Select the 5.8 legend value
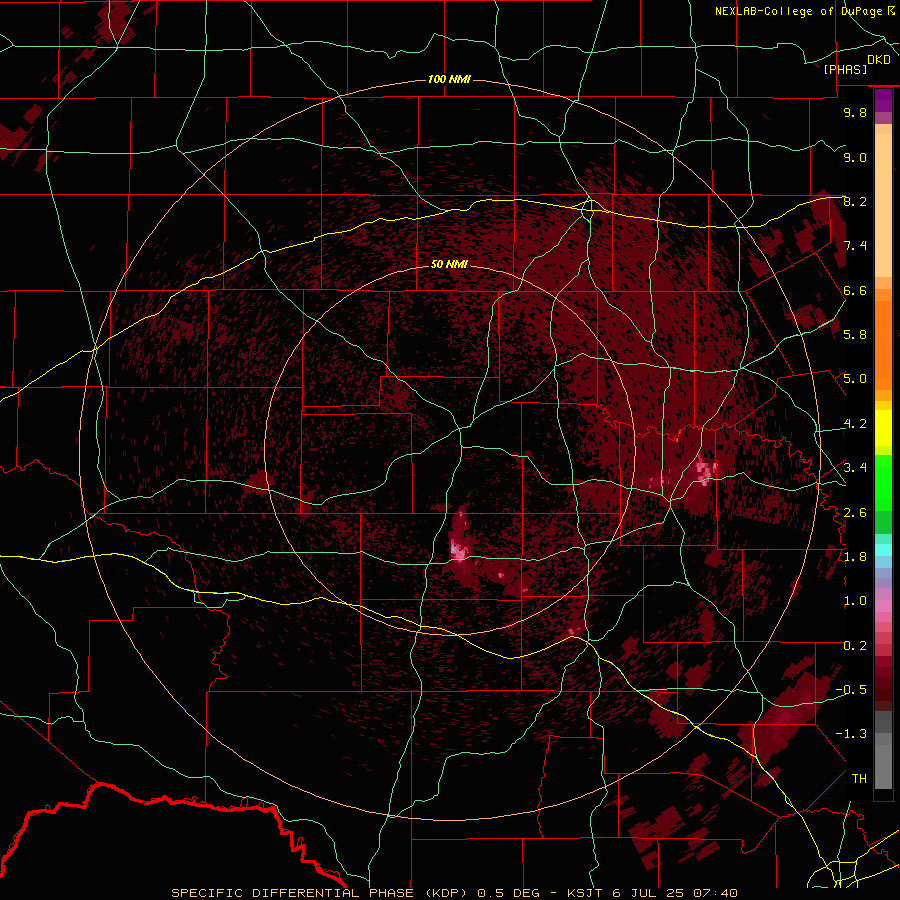Viewport: 900px width, 900px height. (855, 335)
